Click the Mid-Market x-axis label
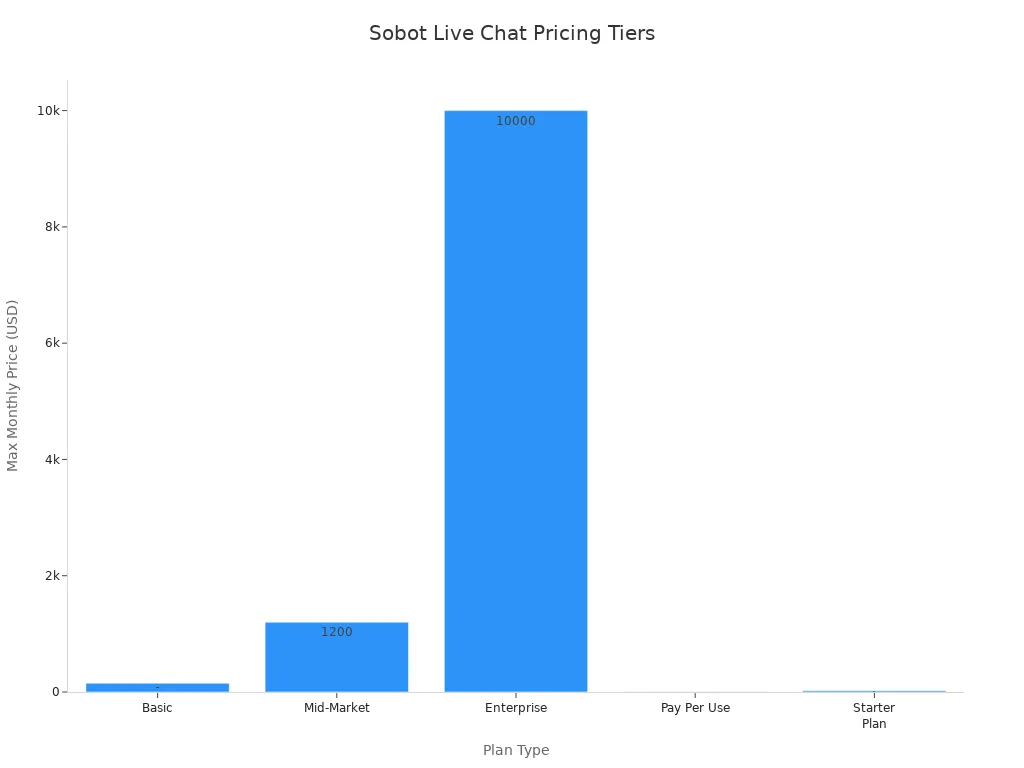This screenshot has height=768, width=1024. (x=337, y=707)
